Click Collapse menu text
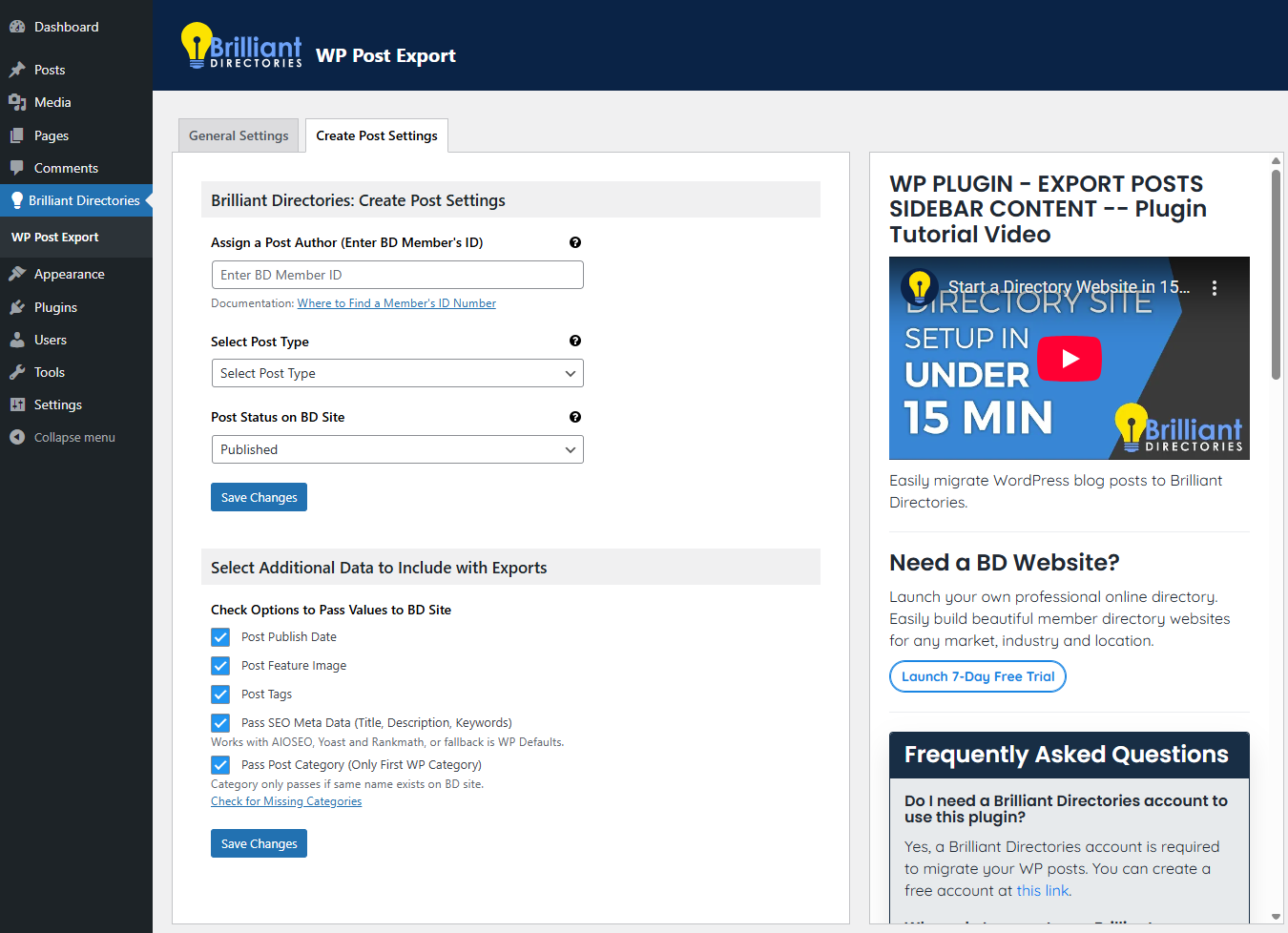This screenshot has width=1288, height=933. [74, 437]
